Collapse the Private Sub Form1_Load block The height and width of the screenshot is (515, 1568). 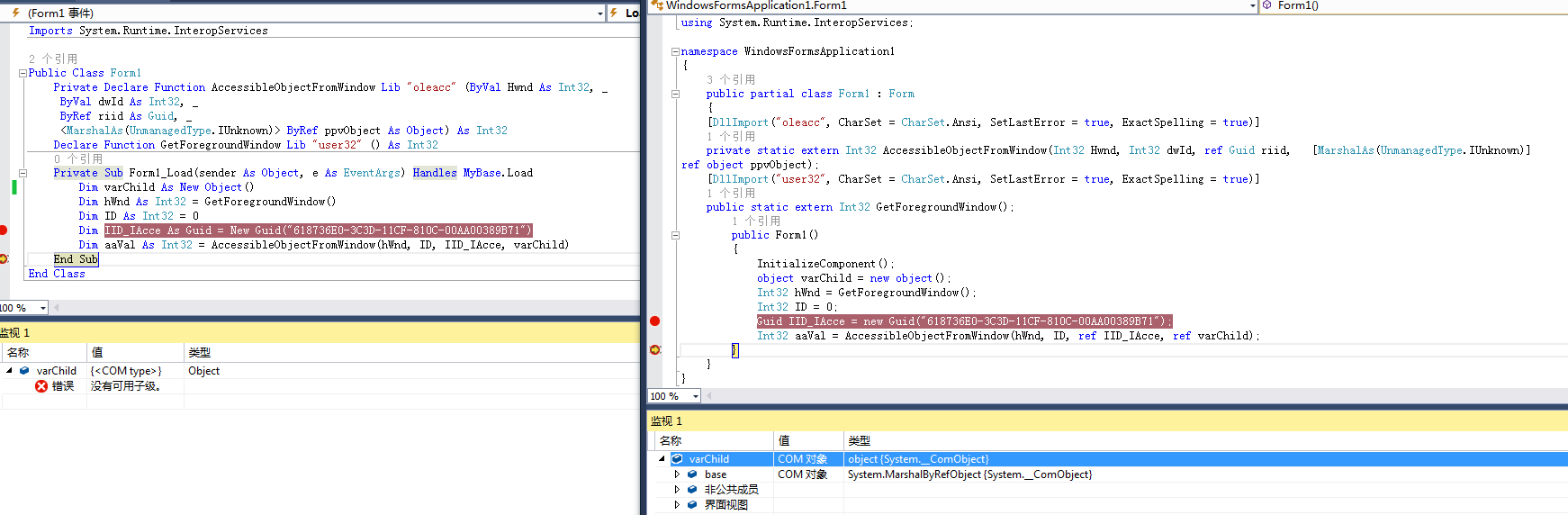click(x=23, y=173)
